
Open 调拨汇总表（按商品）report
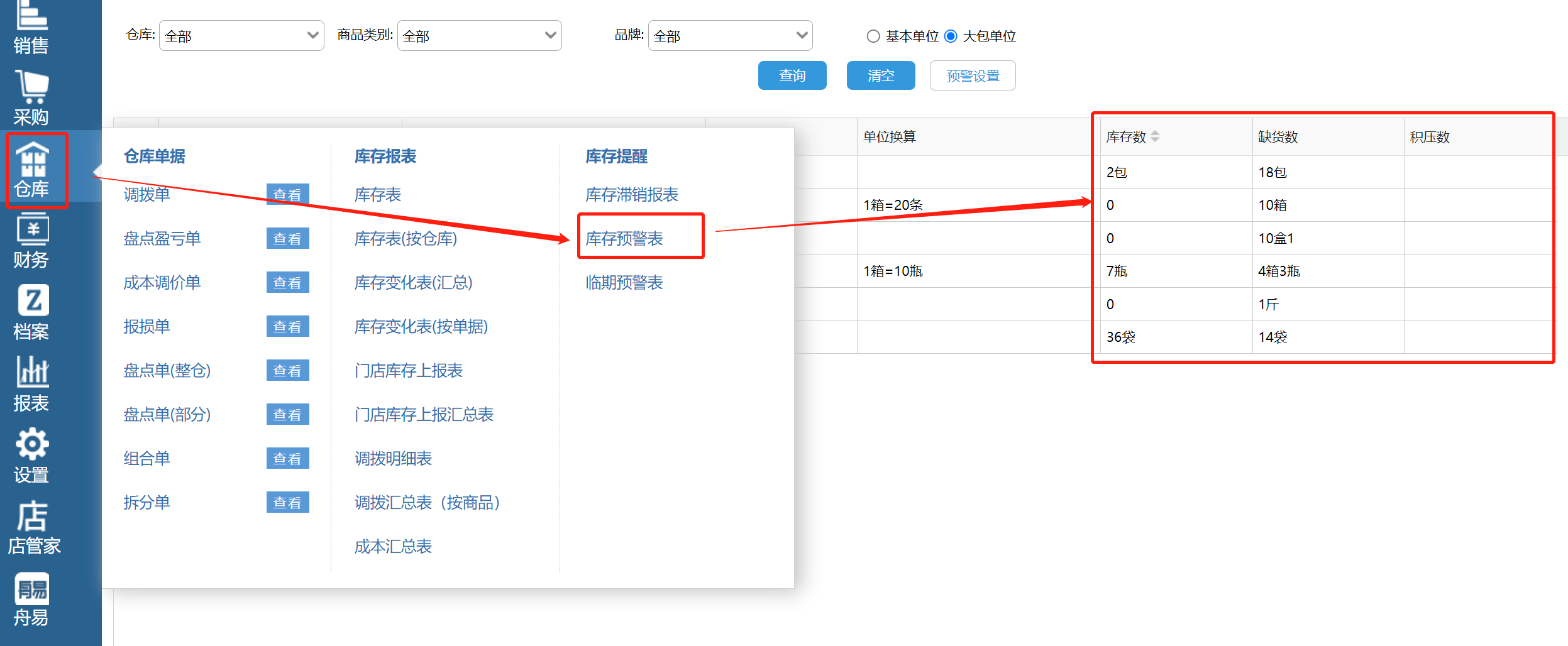pos(428,502)
